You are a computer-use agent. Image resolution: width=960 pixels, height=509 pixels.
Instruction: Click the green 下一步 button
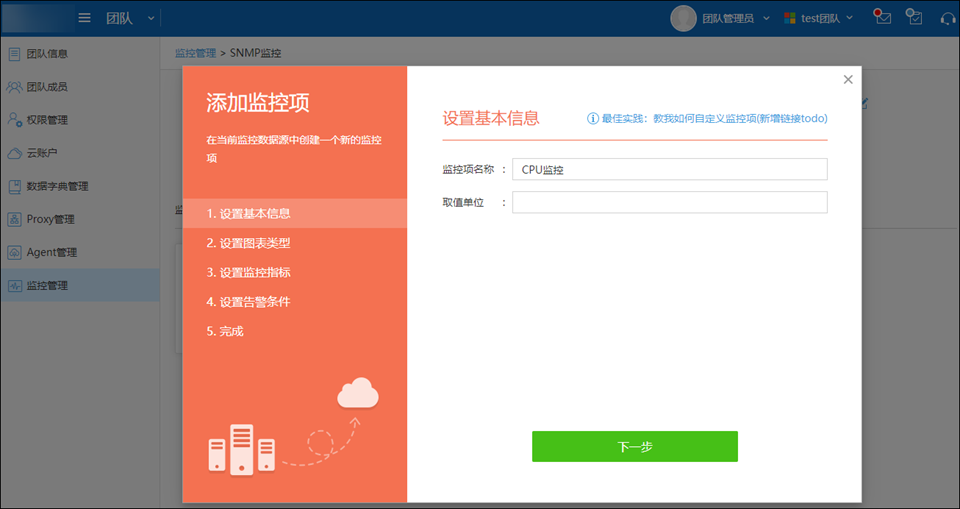635,447
